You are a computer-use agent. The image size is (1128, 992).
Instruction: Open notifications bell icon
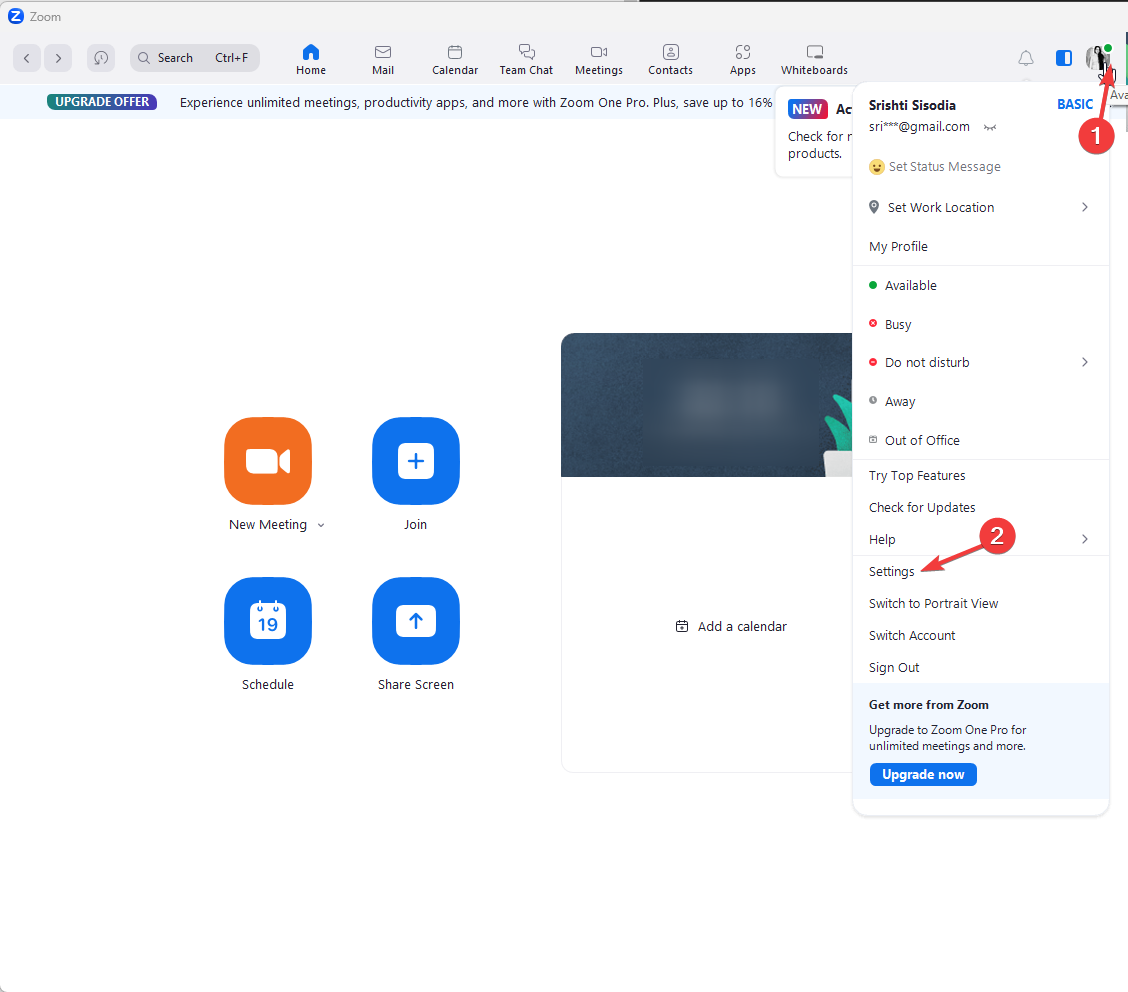pyautogui.click(x=1026, y=58)
